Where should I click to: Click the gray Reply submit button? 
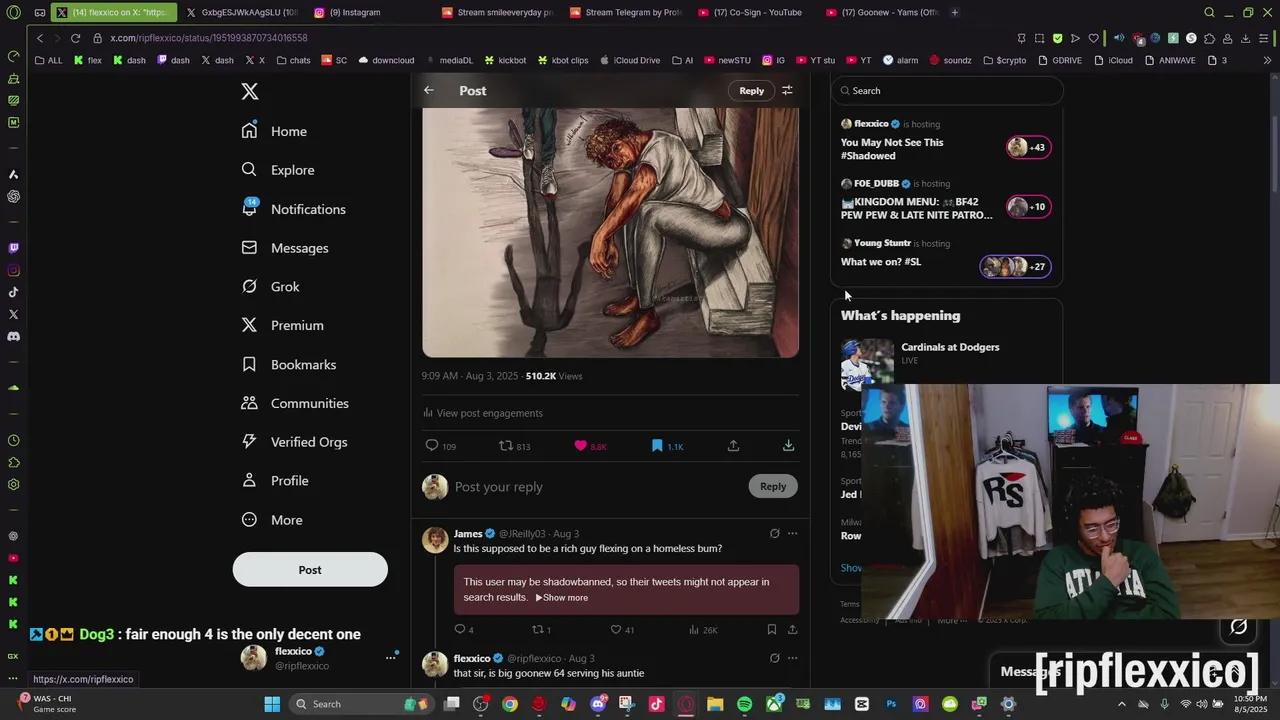773,486
